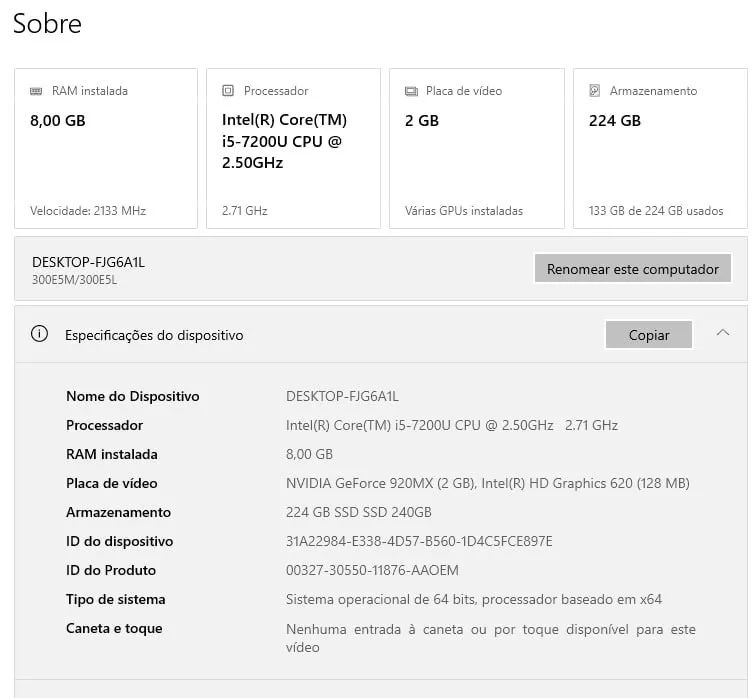The width and height of the screenshot is (752, 698).
Task: Click the RAM instalada memory icon
Action: 36,91
